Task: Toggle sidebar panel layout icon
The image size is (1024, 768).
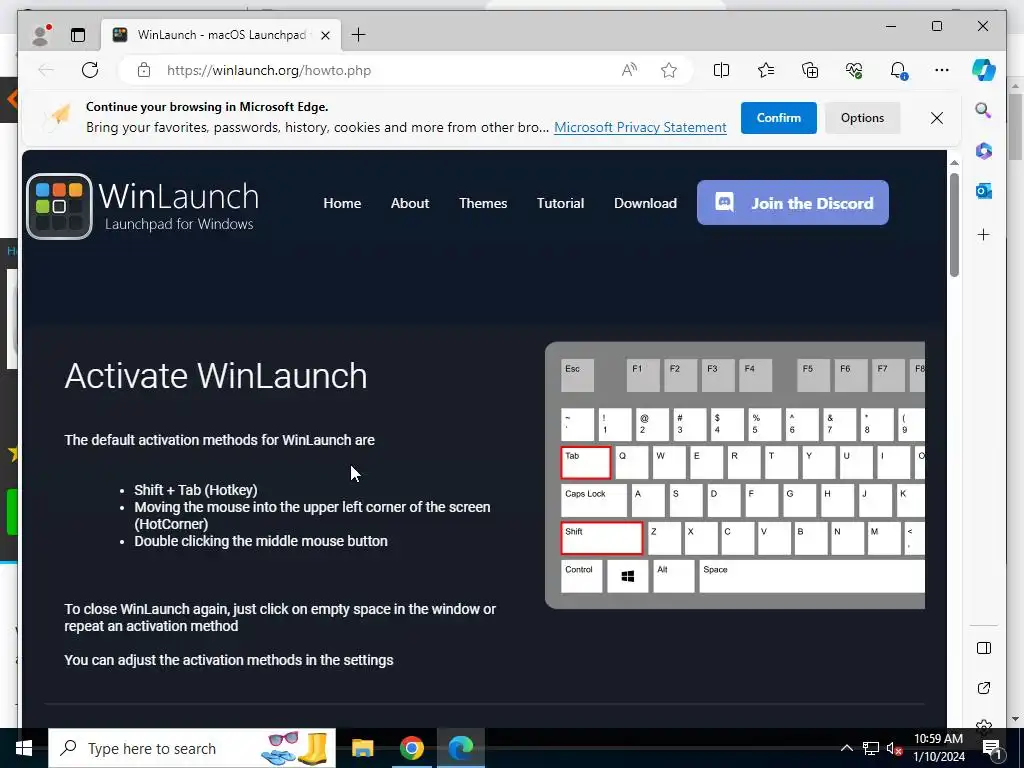Action: click(x=984, y=648)
